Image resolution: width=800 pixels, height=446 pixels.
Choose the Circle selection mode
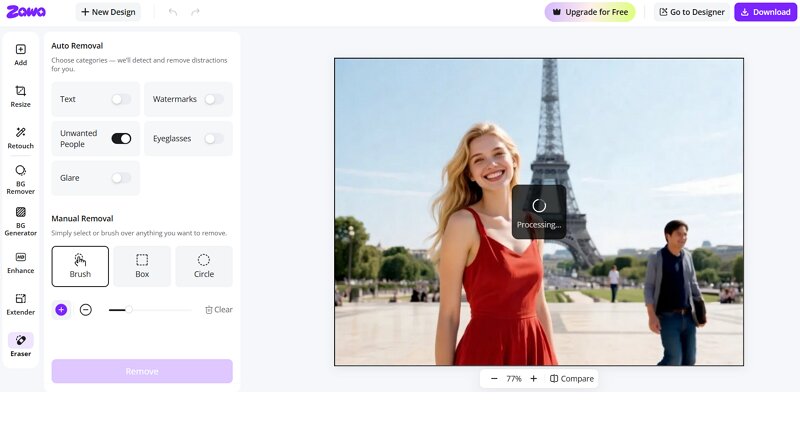coord(204,266)
